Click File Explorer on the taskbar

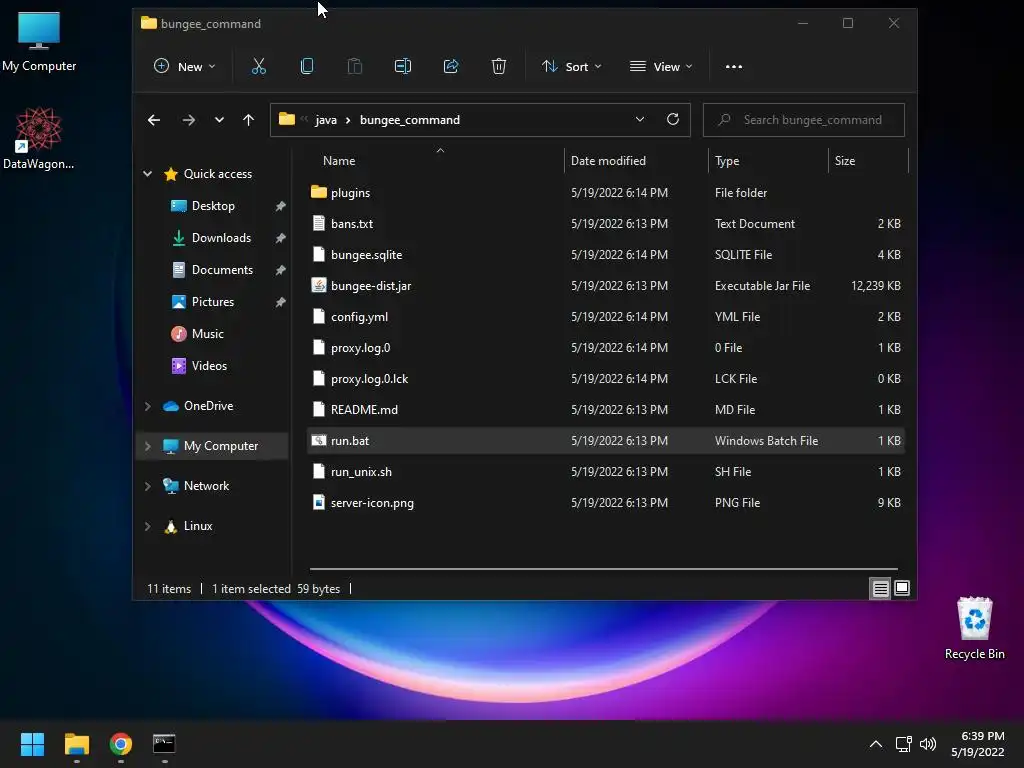(x=77, y=744)
